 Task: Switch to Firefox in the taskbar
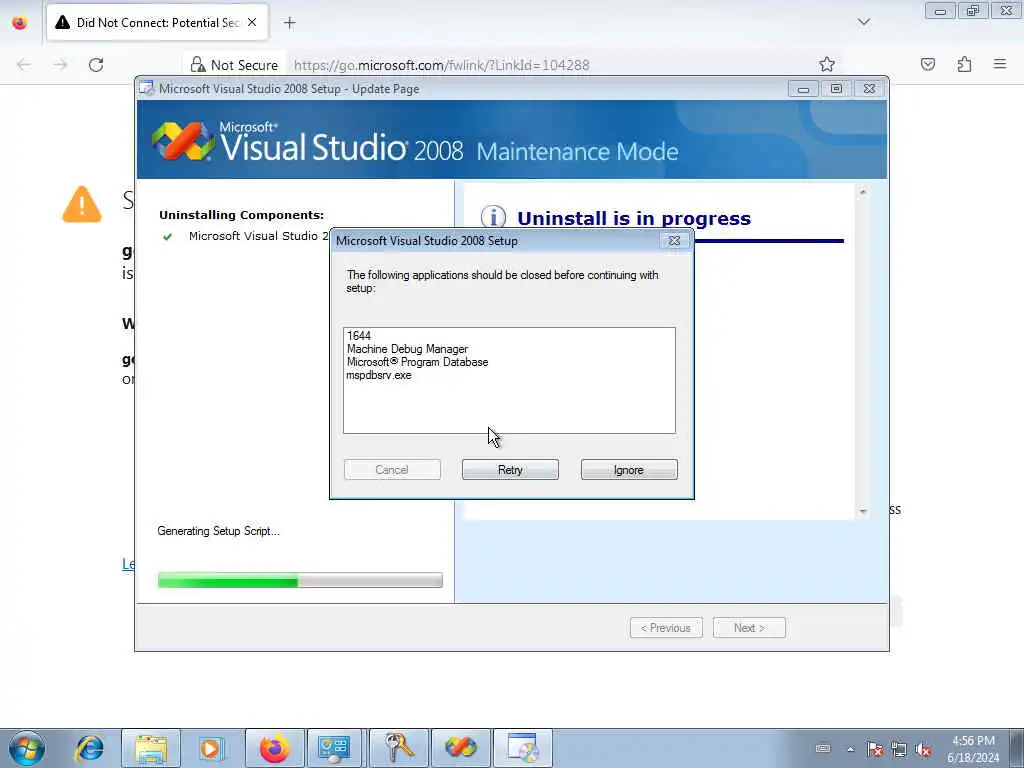pos(274,748)
